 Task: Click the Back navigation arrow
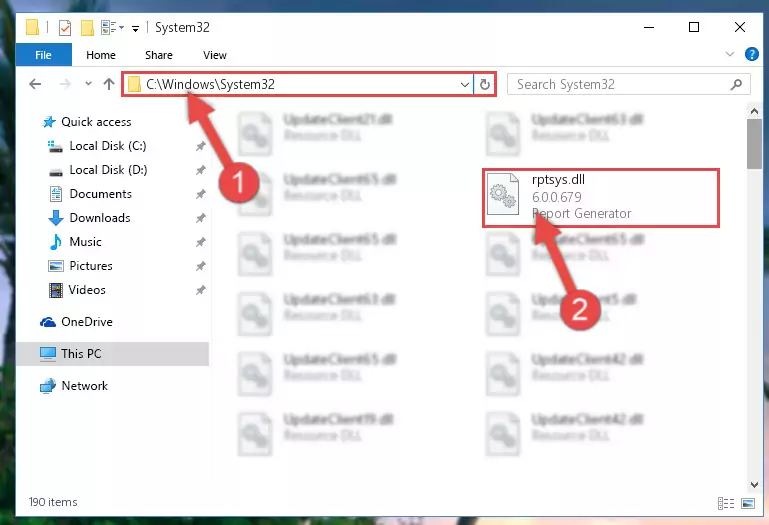click(x=35, y=84)
